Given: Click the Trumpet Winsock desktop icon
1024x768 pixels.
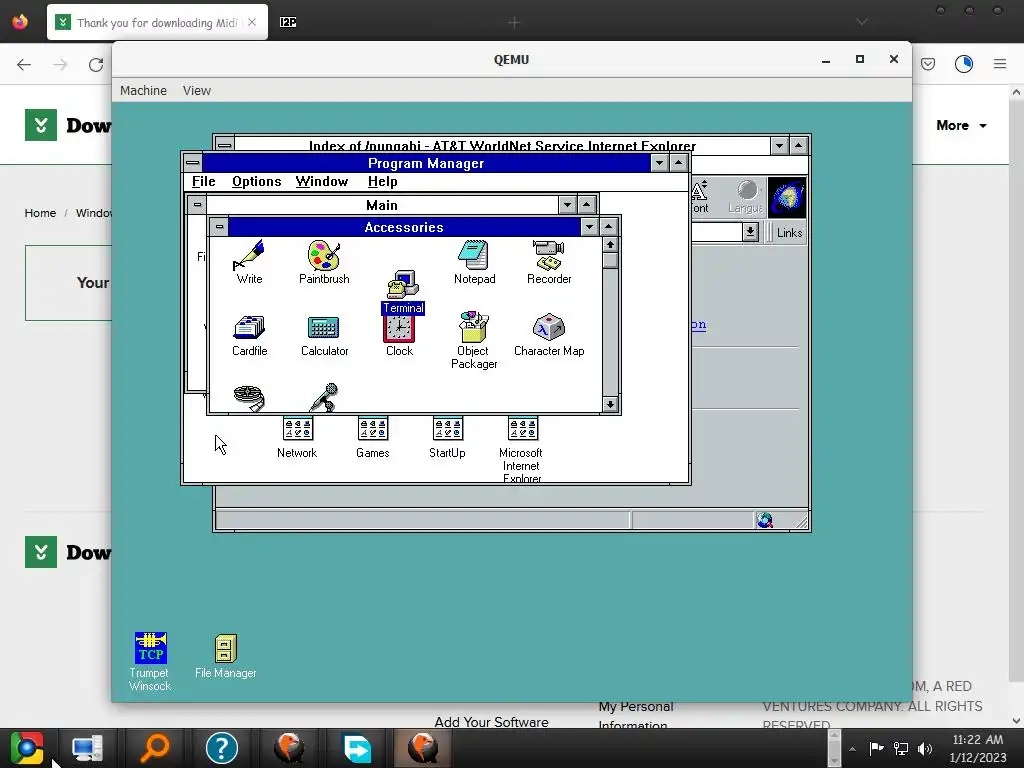Looking at the screenshot, I should (150, 662).
